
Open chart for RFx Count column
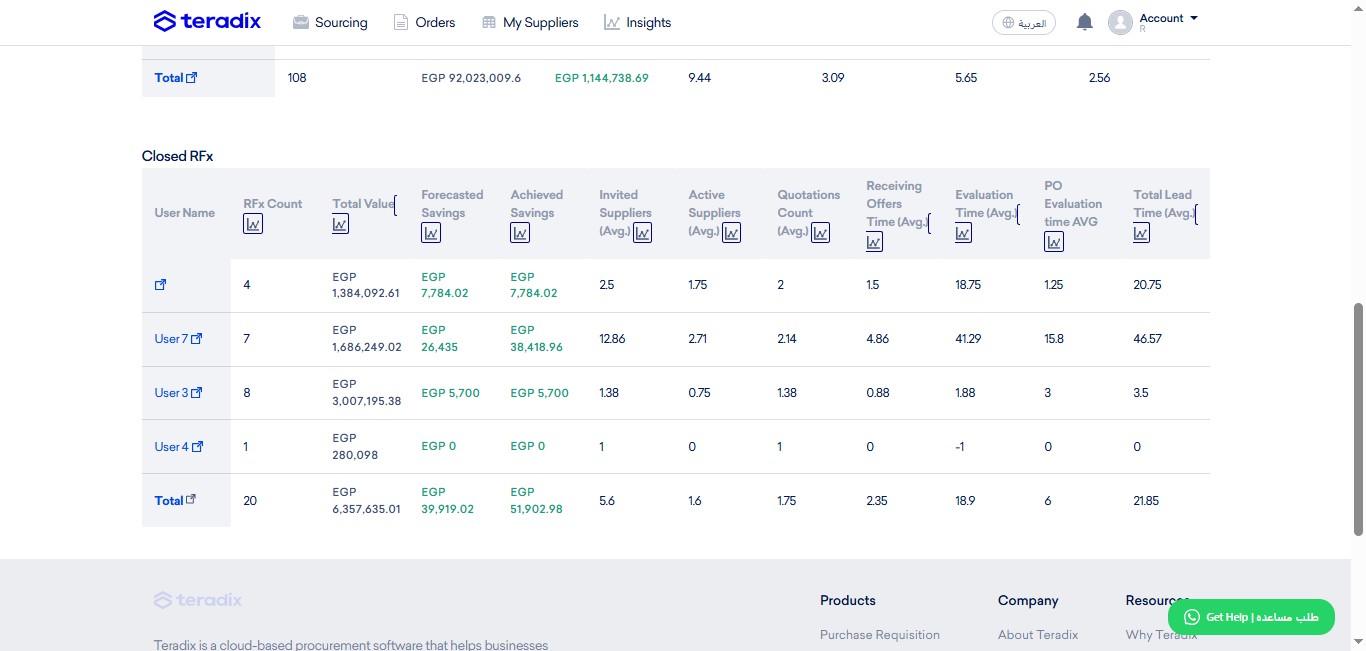(253, 223)
